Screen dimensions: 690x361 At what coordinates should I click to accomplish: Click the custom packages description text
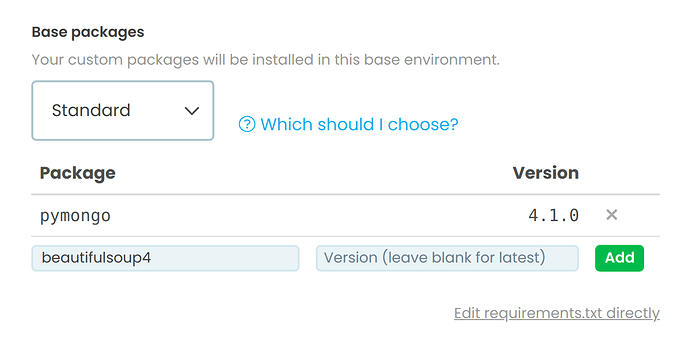(x=266, y=60)
